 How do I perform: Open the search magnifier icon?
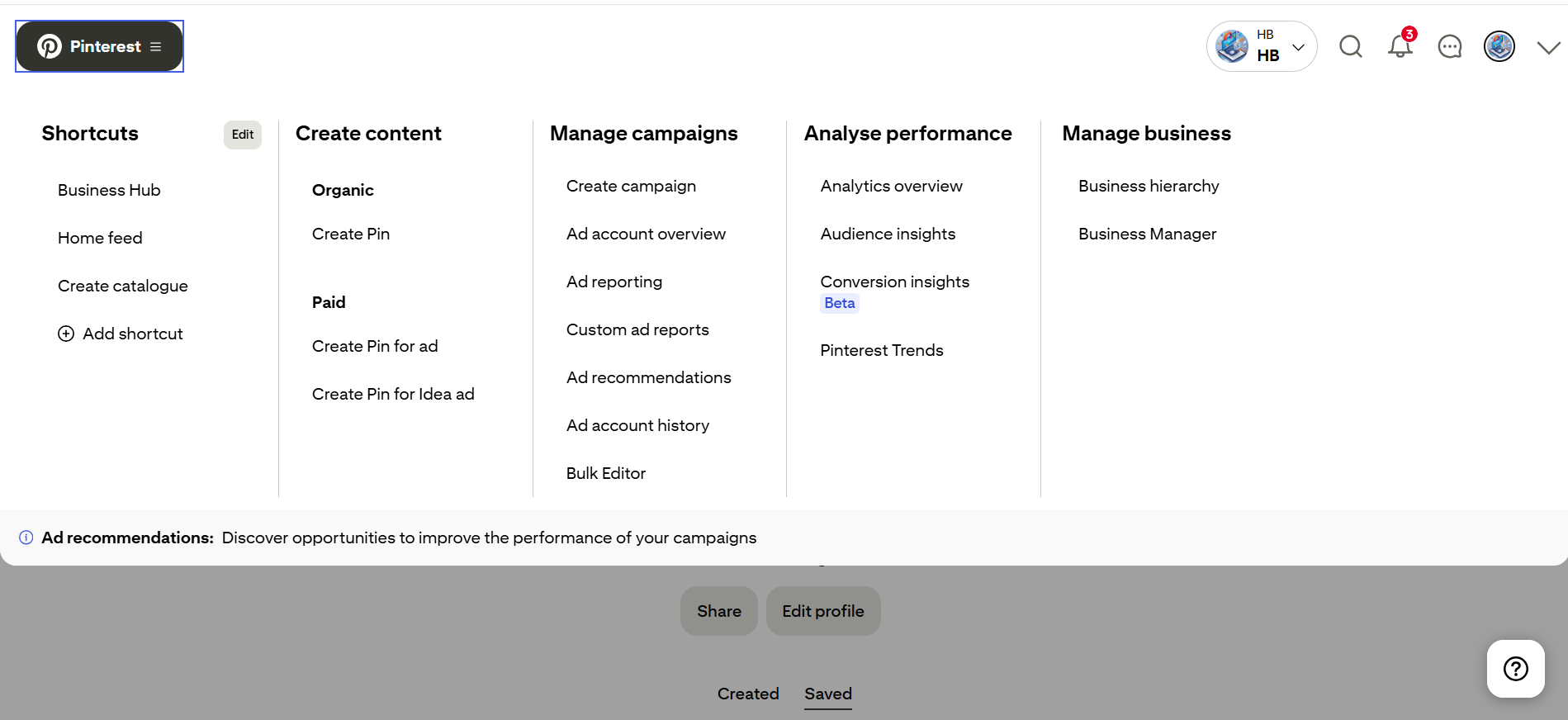coord(1351,46)
